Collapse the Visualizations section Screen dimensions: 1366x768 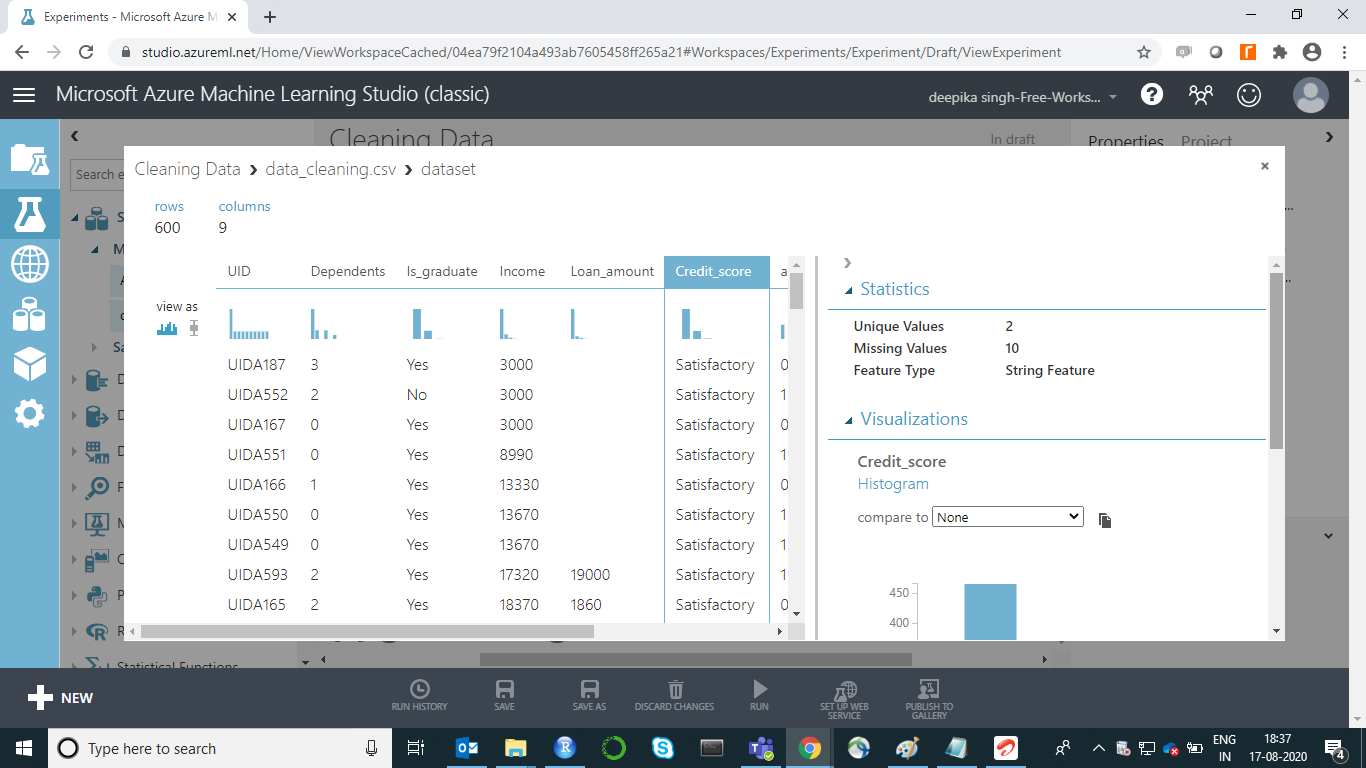pos(850,420)
